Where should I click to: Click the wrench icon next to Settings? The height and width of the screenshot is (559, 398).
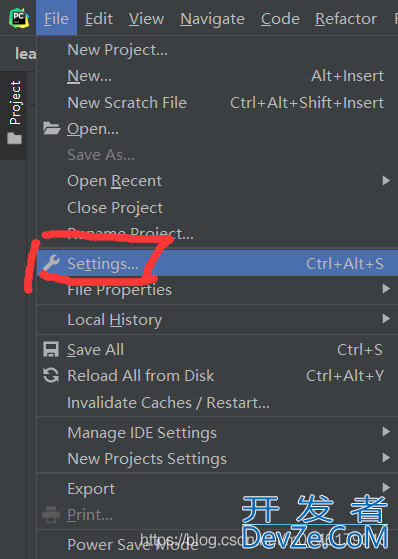coord(51,263)
